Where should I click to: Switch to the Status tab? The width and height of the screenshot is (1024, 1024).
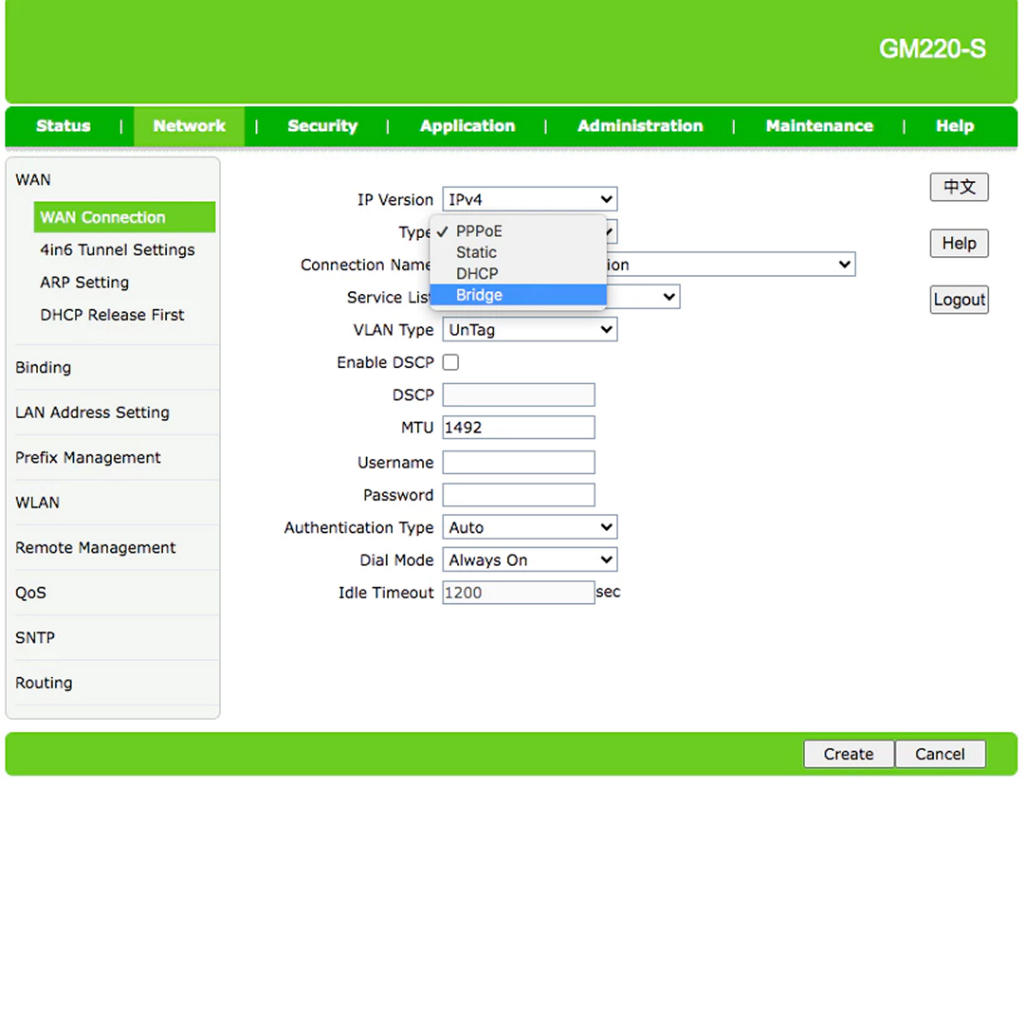63,126
